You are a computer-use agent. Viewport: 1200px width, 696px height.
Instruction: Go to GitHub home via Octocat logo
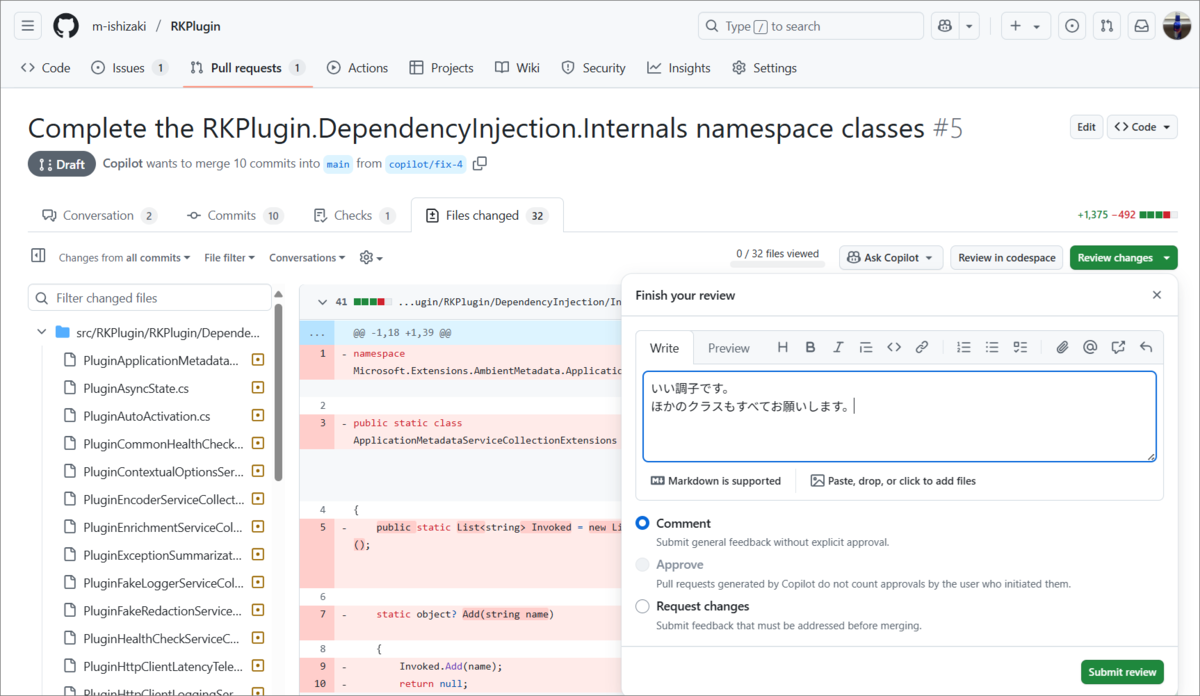coord(66,26)
